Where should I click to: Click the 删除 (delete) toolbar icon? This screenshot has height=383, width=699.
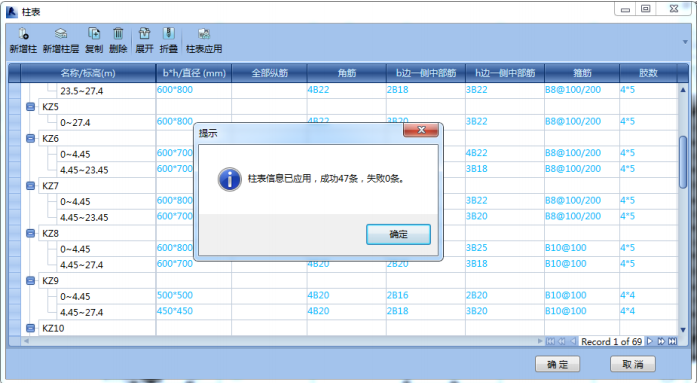pyautogui.click(x=118, y=34)
